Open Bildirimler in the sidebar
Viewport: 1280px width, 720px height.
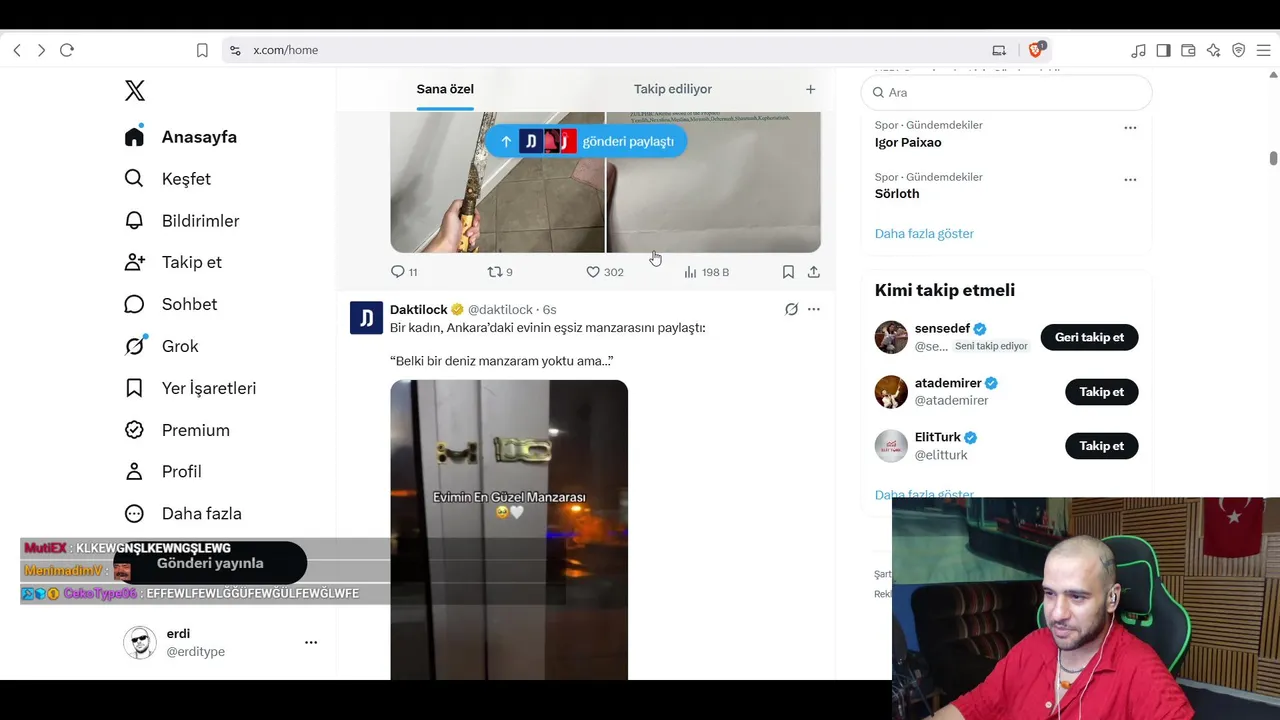click(182, 221)
